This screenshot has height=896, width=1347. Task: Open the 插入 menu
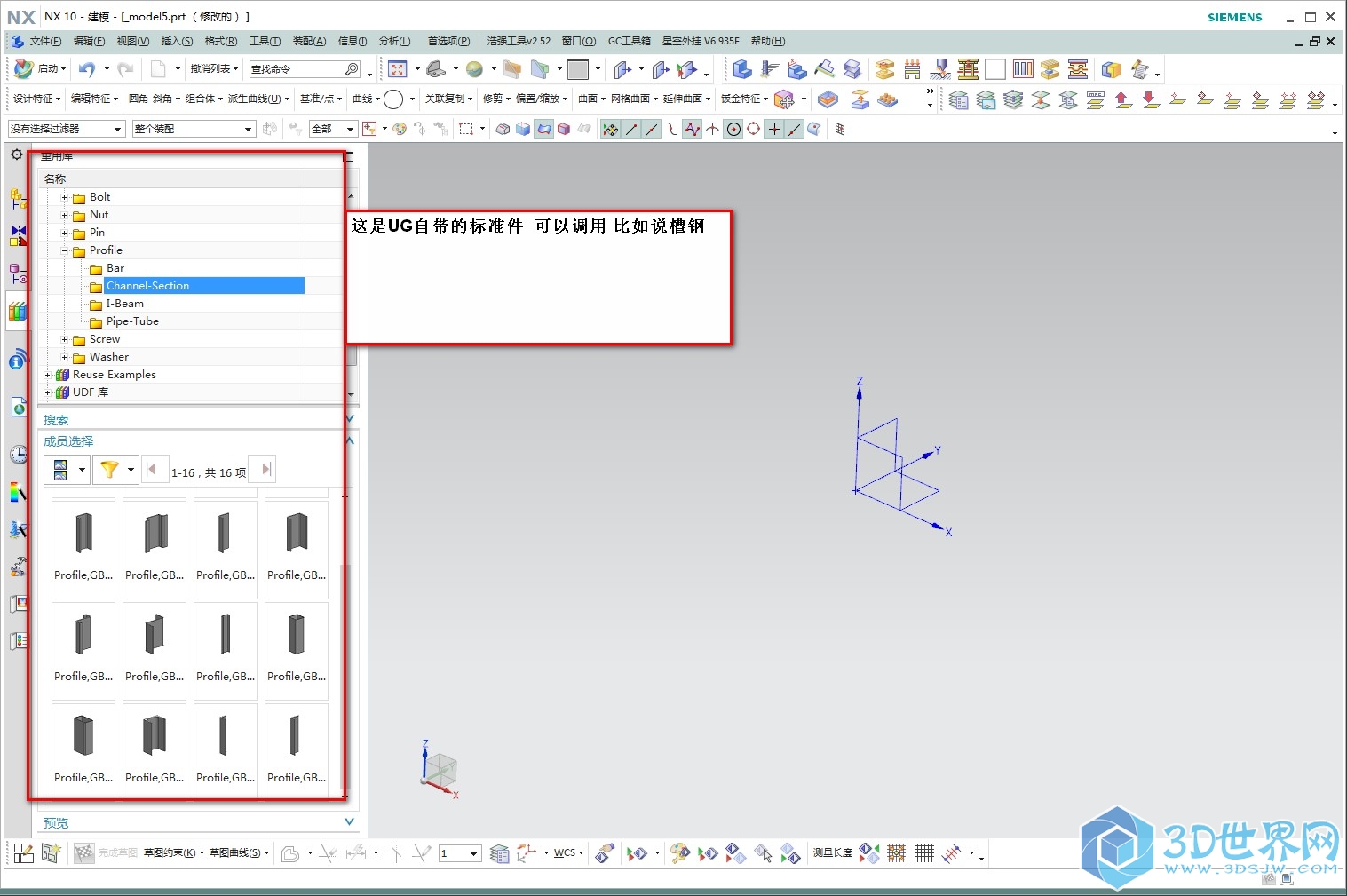pyautogui.click(x=177, y=41)
